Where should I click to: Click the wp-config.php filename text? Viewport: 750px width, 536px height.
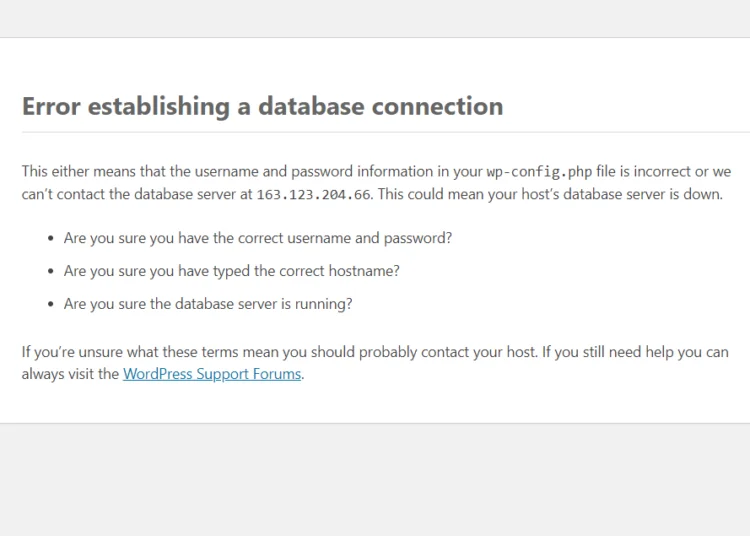(539, 172)
